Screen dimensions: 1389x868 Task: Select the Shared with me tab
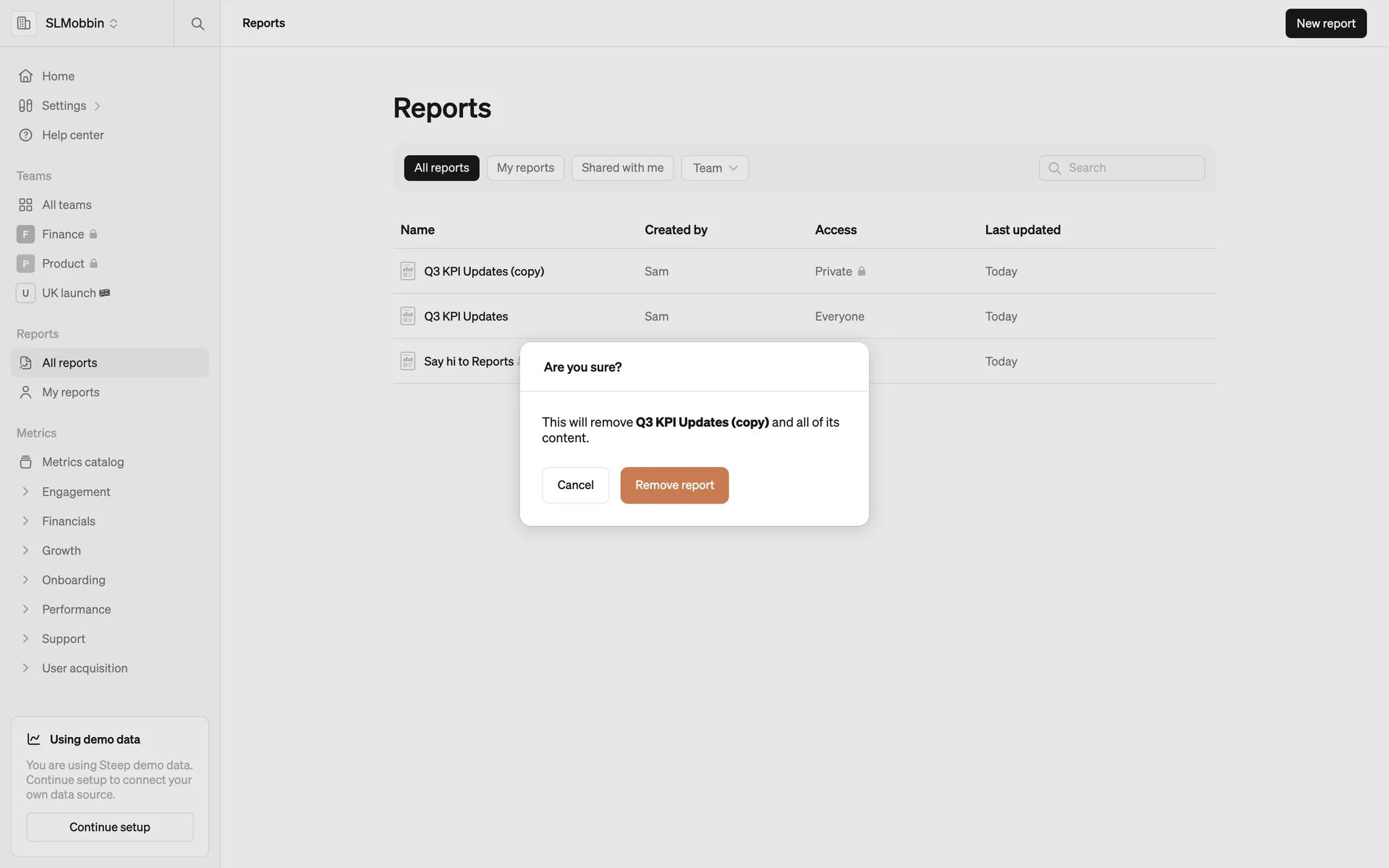click(622, 168)
